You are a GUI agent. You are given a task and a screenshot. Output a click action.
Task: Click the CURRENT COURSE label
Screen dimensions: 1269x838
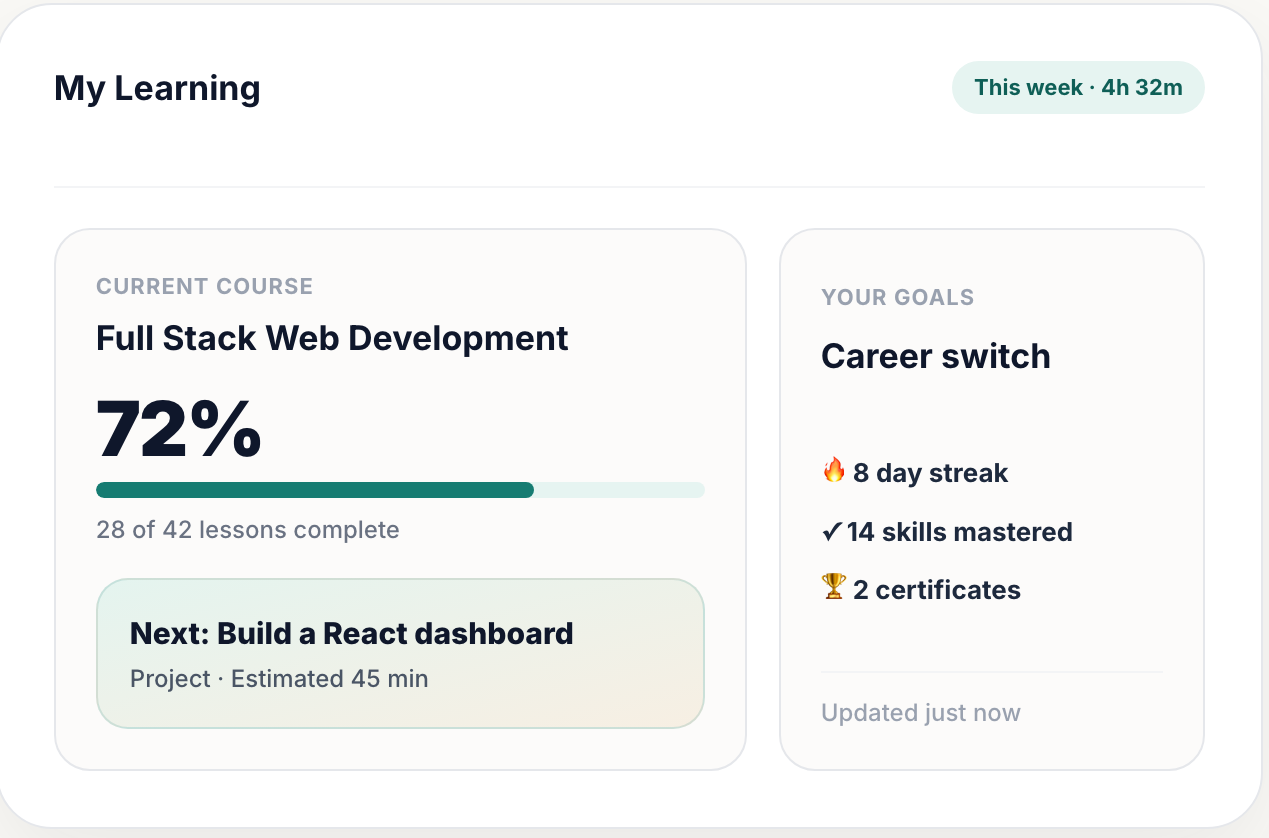[204, 287]
